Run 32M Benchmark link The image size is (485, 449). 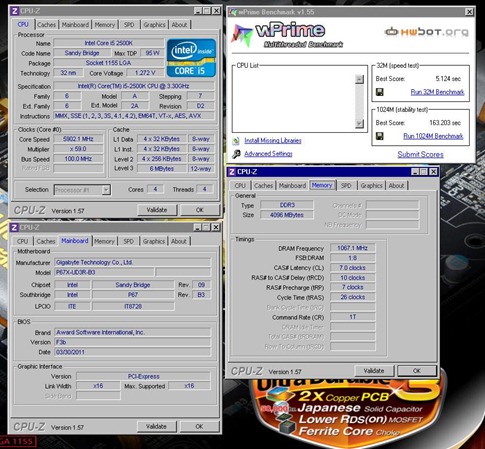(x=437, y=92)
